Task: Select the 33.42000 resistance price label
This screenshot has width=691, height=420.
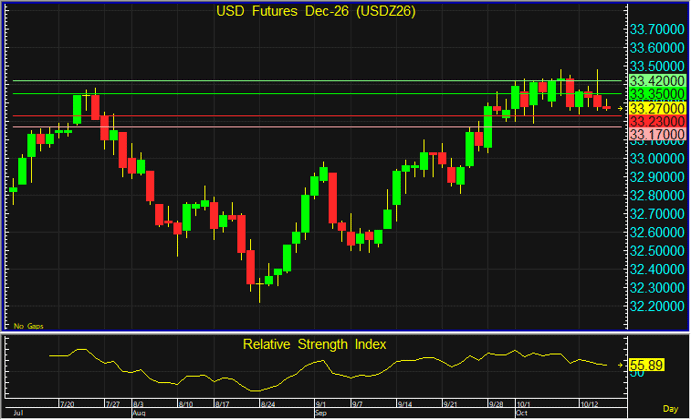Action: (x=657, y=81)
